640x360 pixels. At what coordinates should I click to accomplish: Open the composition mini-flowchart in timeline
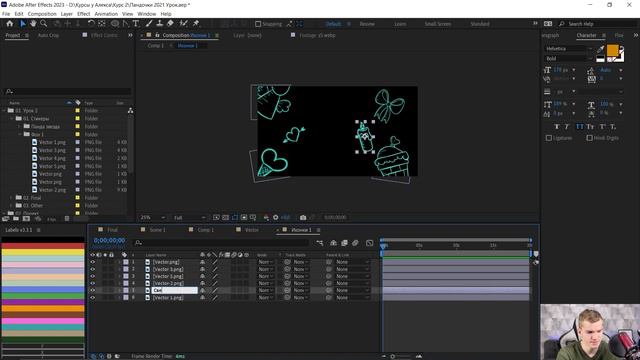[x=320, y=243]
